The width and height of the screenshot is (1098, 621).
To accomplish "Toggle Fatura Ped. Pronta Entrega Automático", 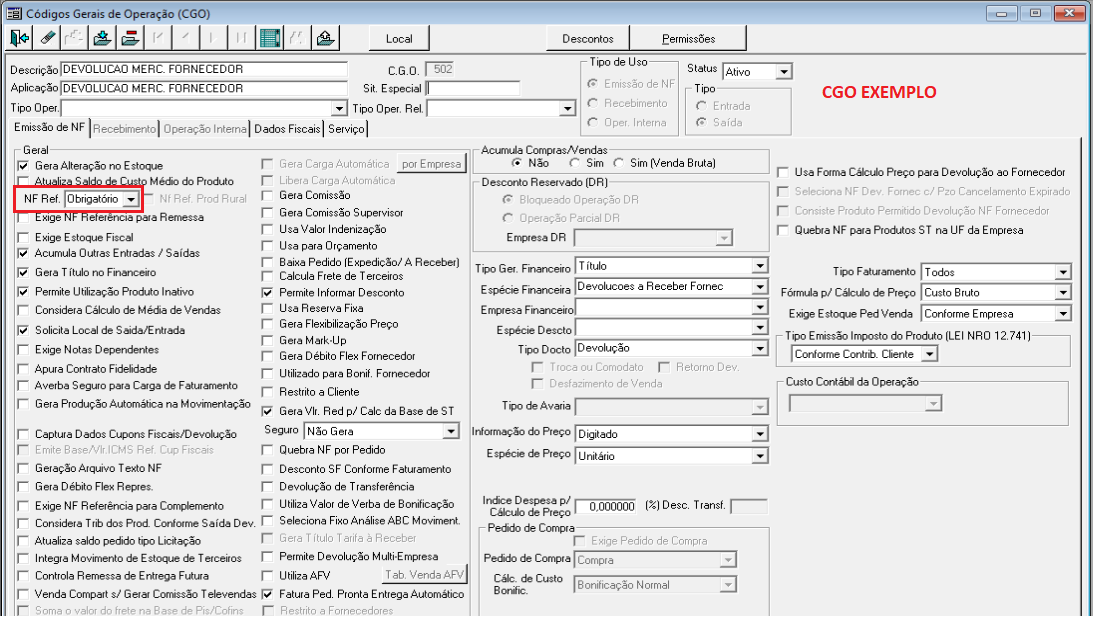I will pyautogui.click(x=267, y=594).
